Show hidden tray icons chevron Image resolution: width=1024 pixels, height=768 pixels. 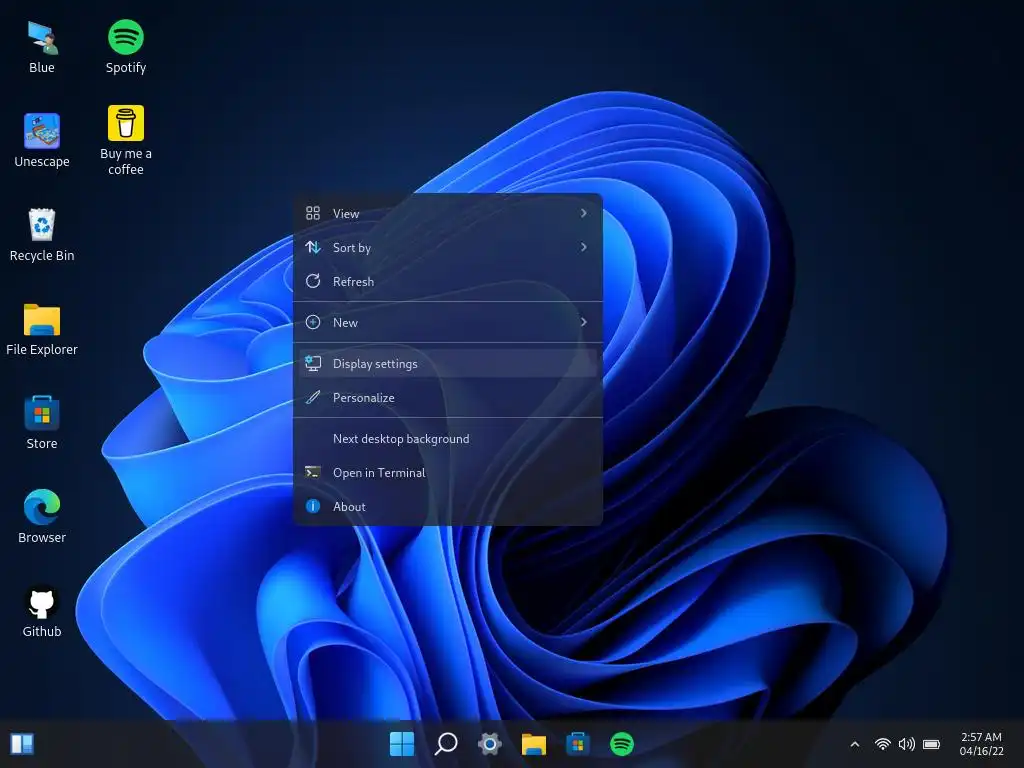[x=855, y=744]
